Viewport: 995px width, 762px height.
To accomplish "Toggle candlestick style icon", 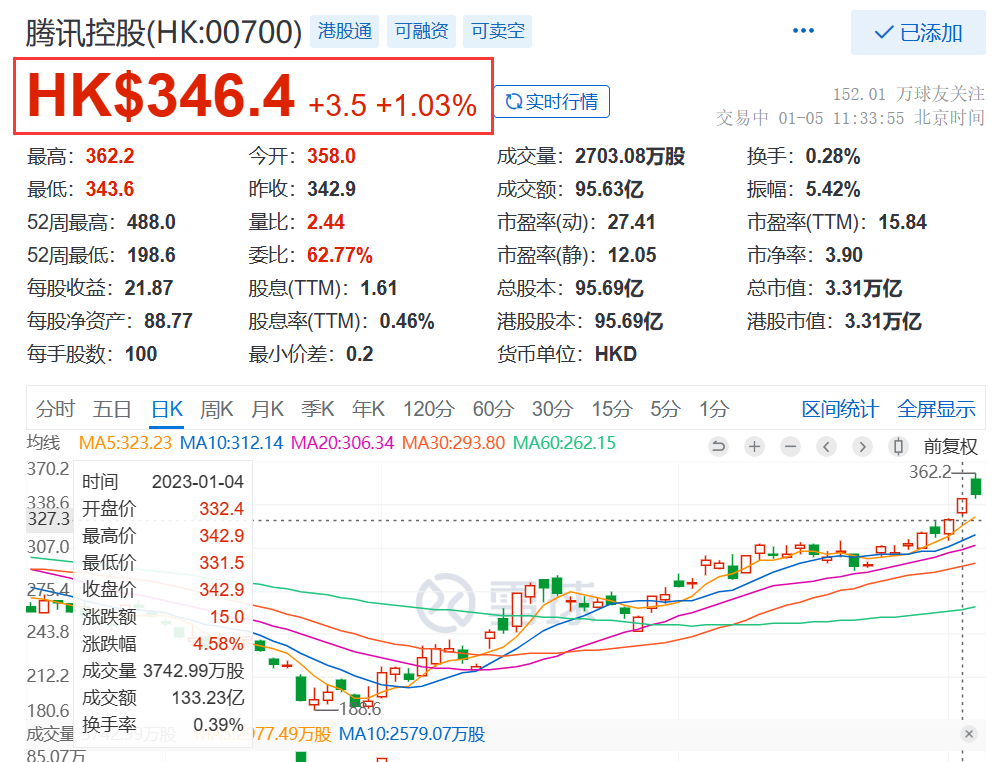I will click(898, 447).
